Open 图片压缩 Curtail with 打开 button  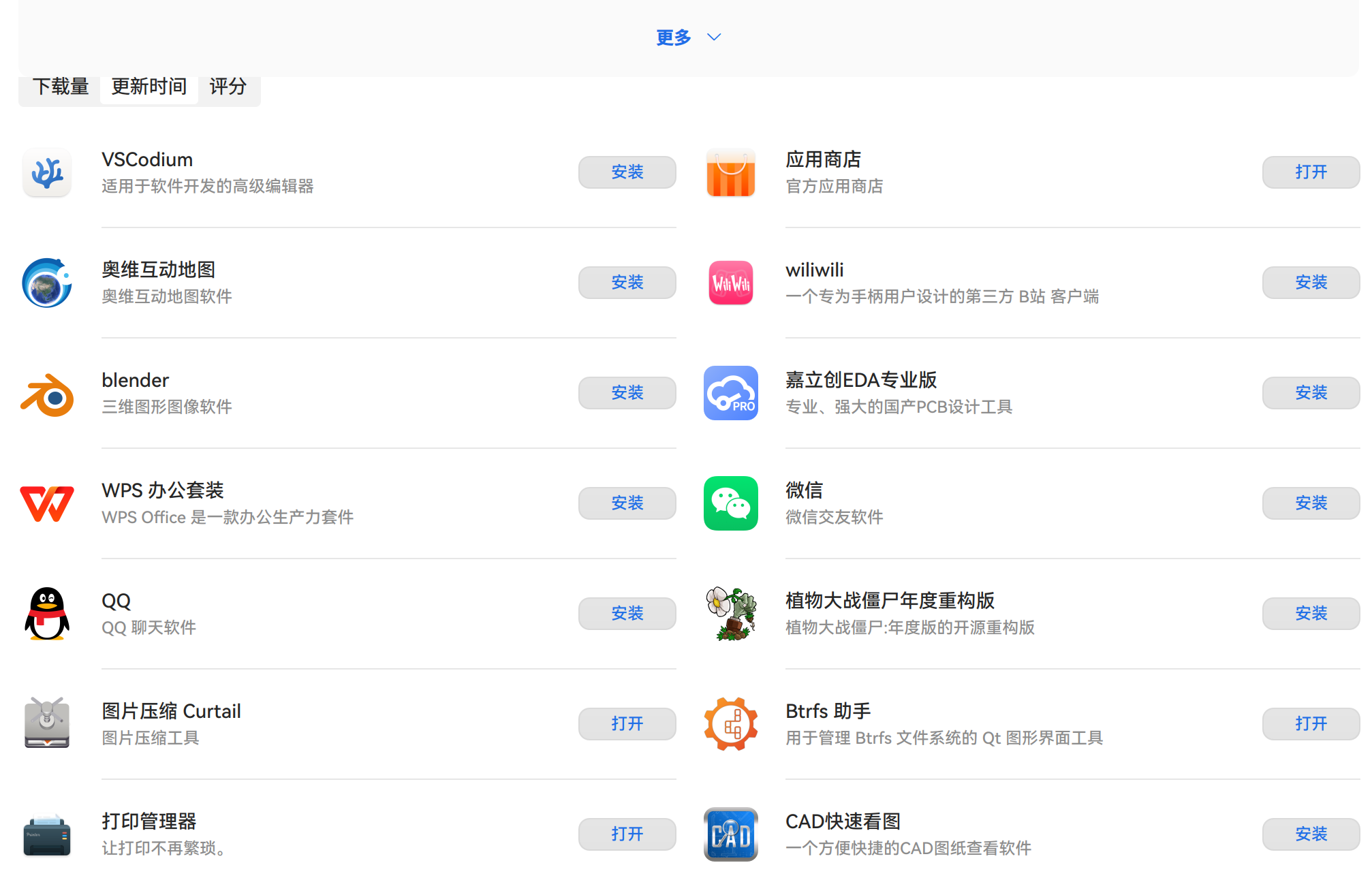(x=627, y=724)
